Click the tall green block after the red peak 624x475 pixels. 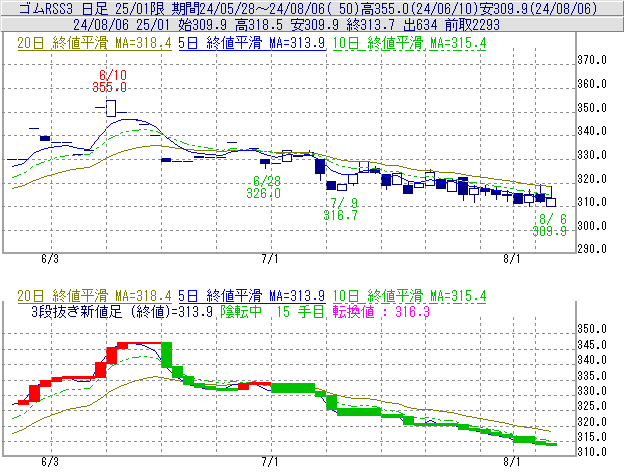click(167, 354)
